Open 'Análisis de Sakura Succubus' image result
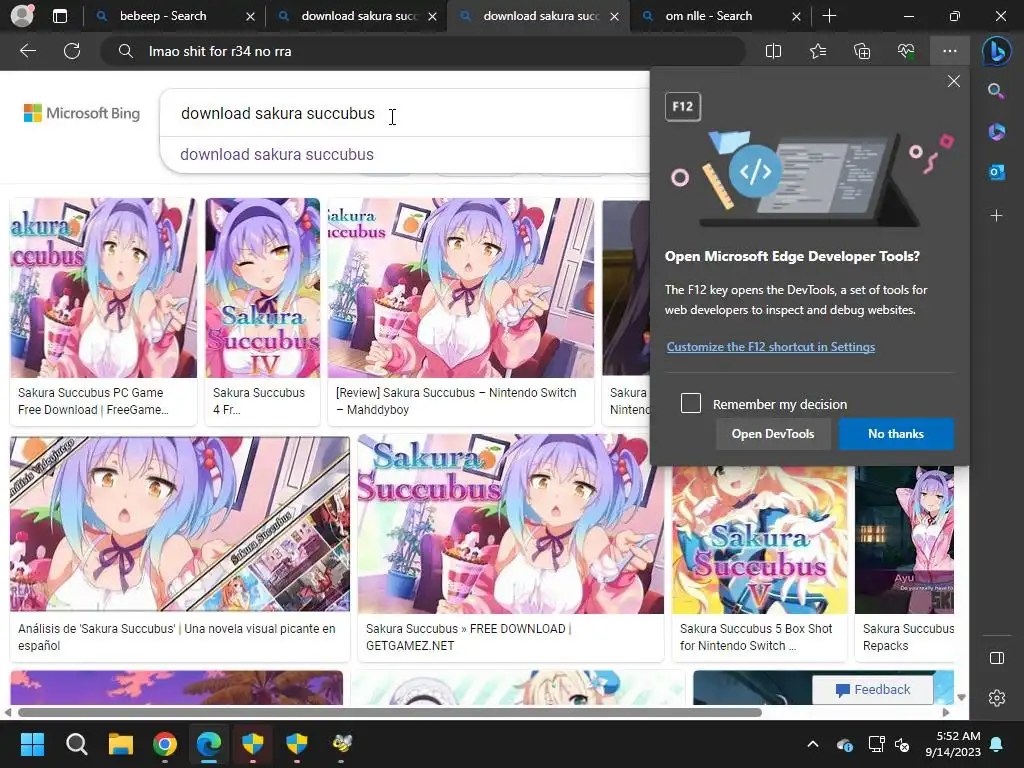 (180, 549)
